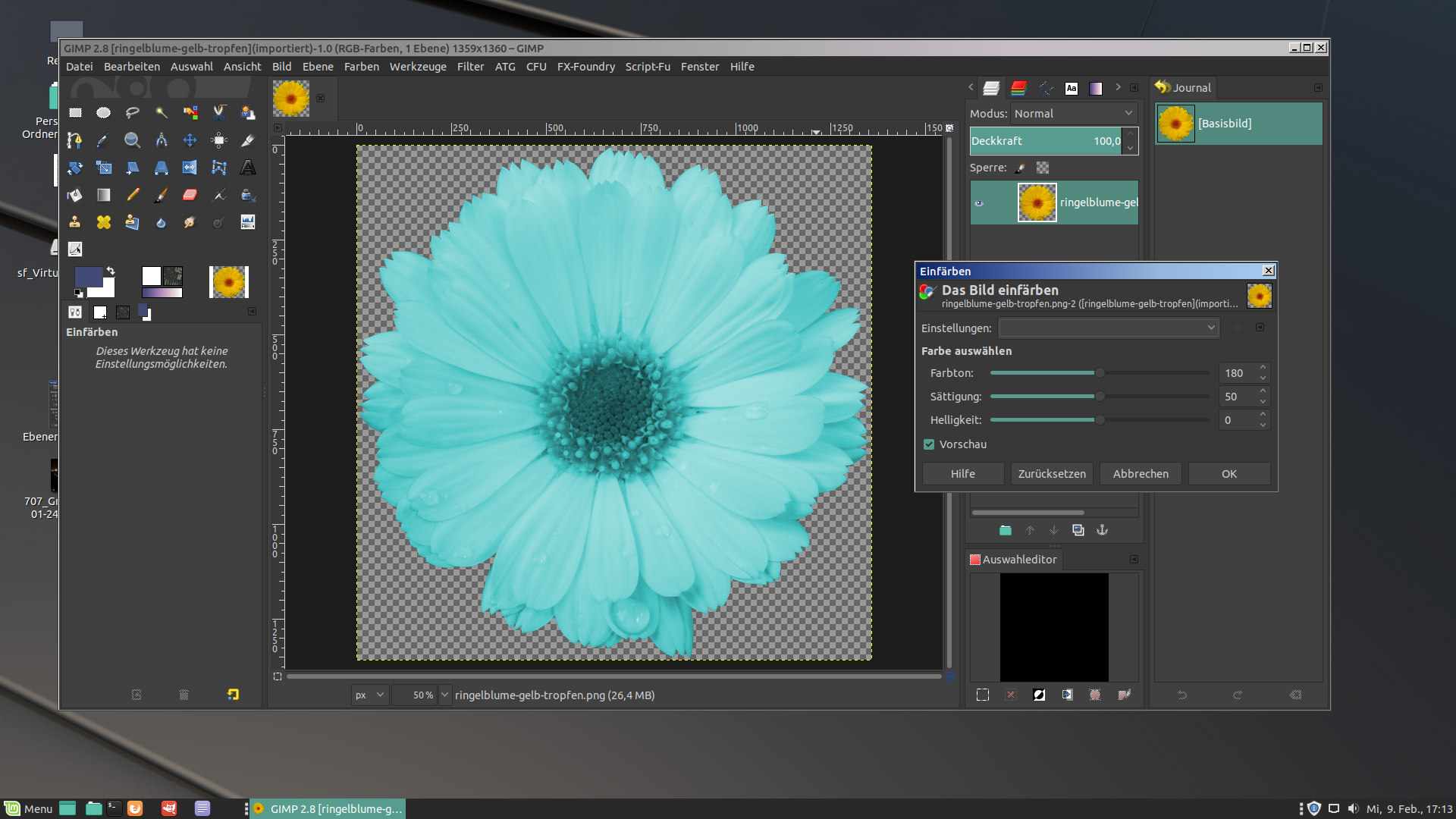Select the Text tool
Screen dimensions: 1456x819
coord(248,168)
